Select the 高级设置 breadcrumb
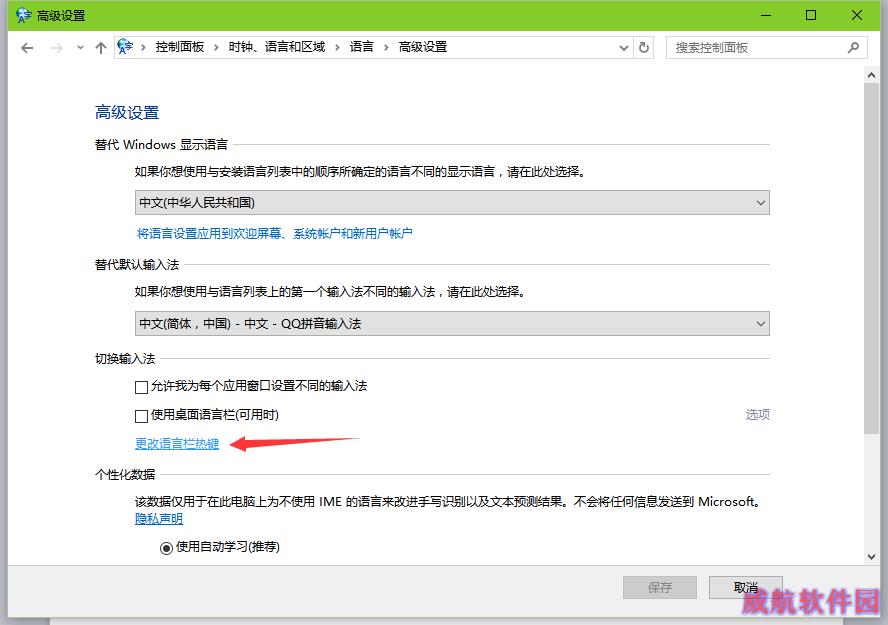 tap(422, 47)
